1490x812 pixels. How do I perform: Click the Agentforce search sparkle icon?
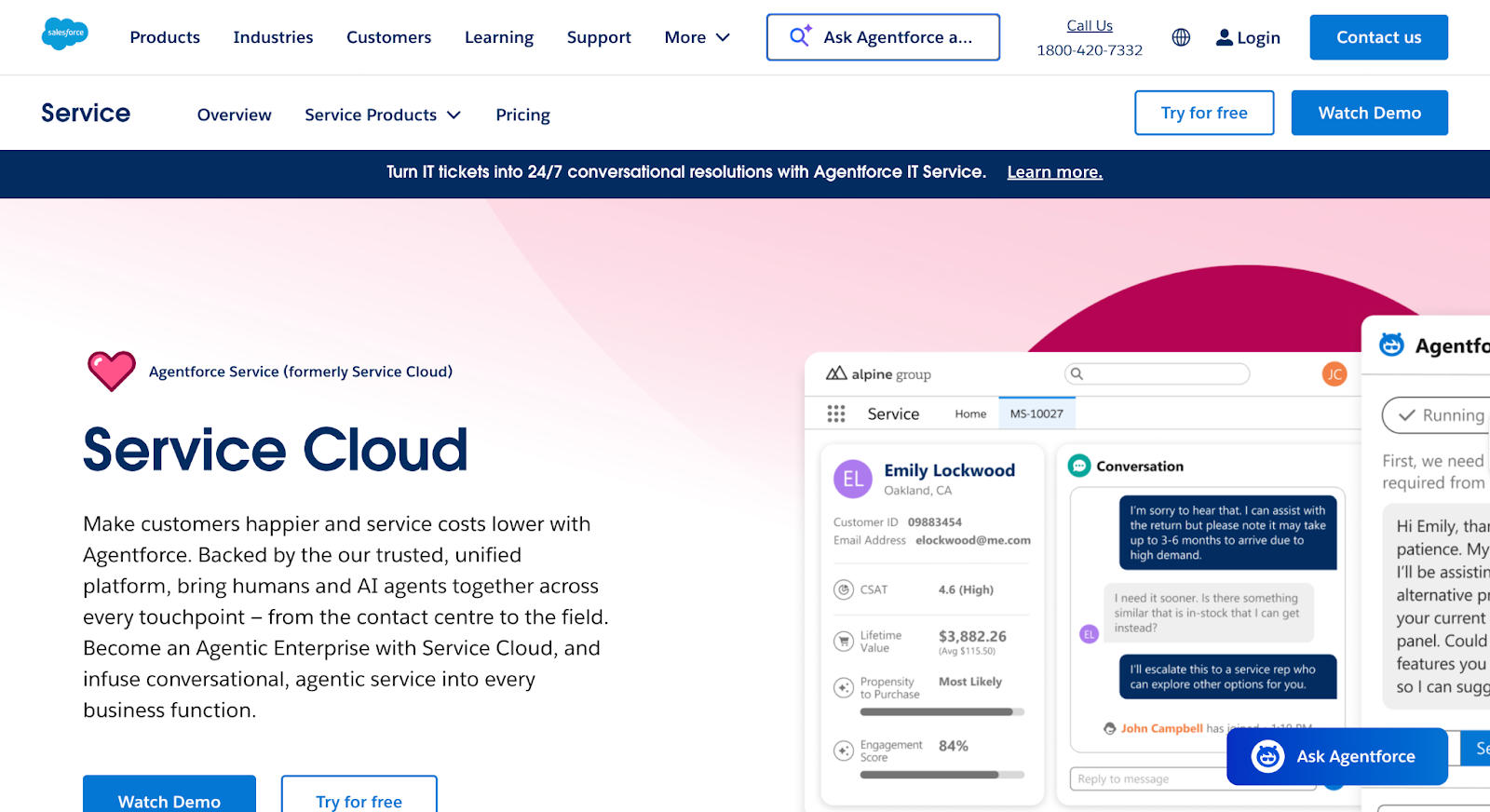pos(801,35)
